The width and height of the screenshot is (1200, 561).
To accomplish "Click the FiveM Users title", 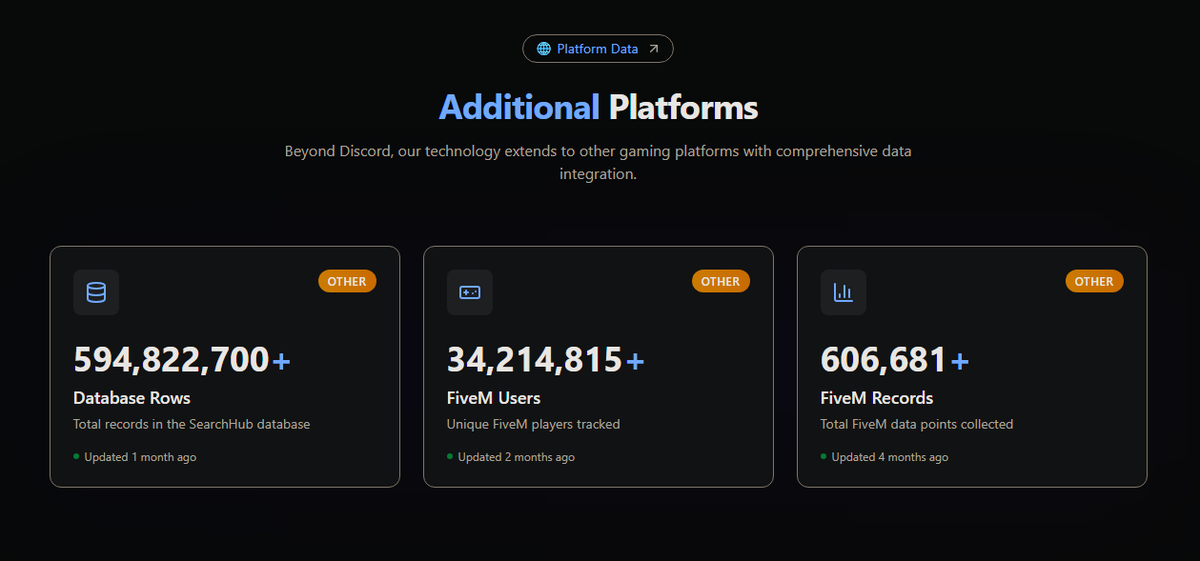I will [494, 398].
